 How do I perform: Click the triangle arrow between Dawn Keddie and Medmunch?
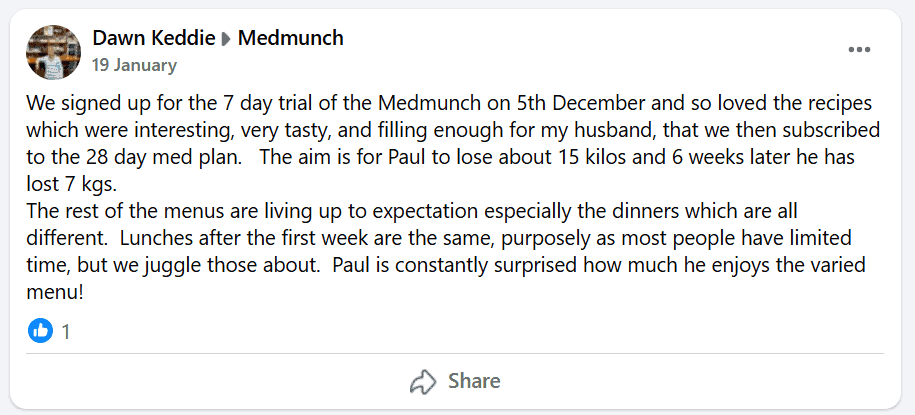226,40
